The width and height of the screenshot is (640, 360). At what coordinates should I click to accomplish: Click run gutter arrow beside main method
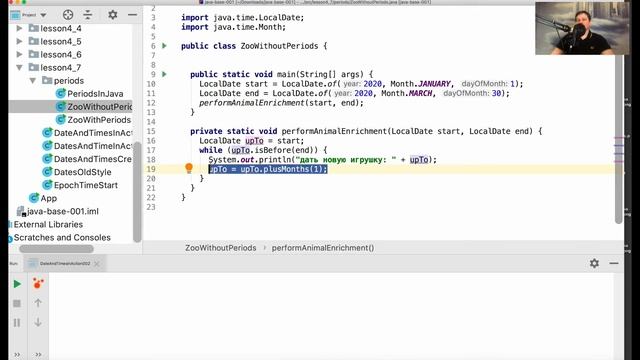pos(164,74)
